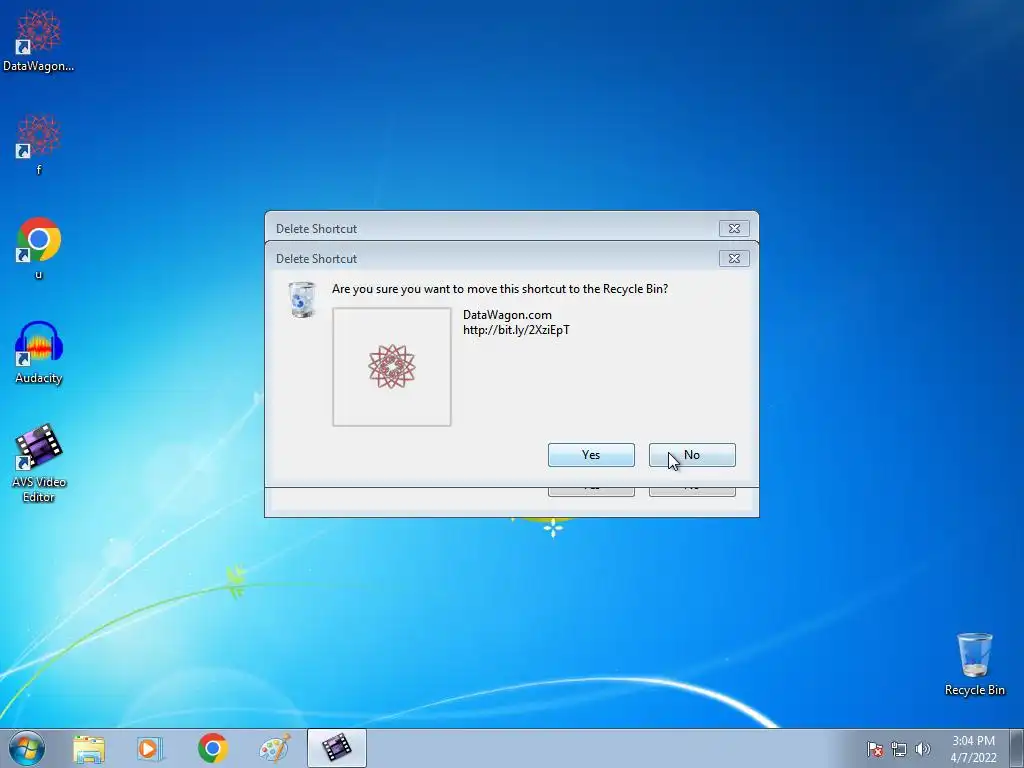Select the DataWagon desktop shortcut
1024x768 pixels.
[x=39, y=40]
